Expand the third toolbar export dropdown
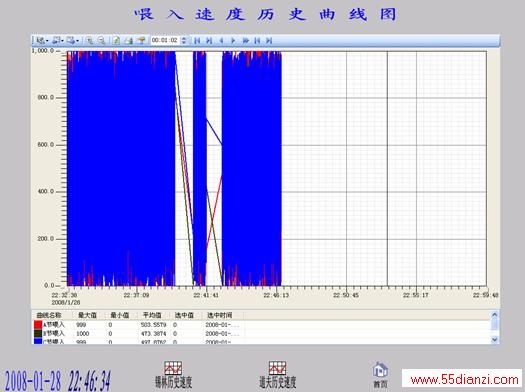This screenshot has width=525, height=392. click(x=77, y=41)
